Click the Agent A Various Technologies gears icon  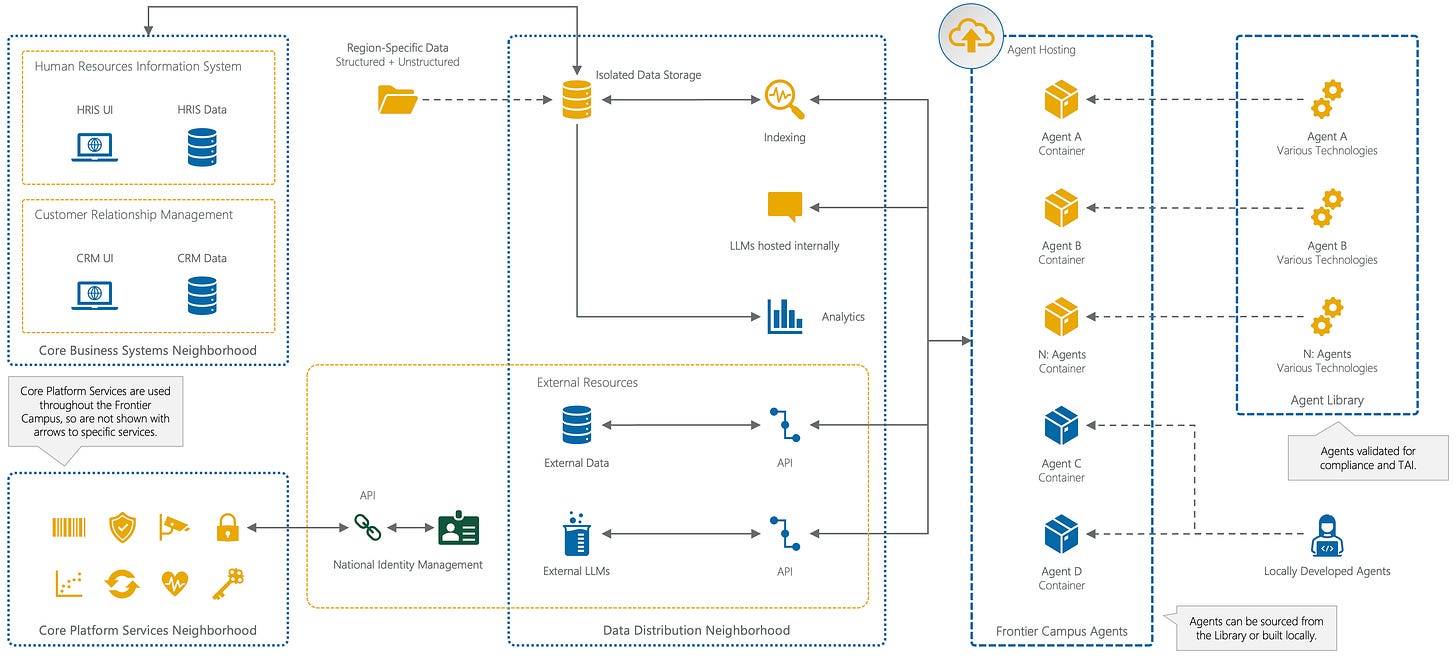click(x=1327, y=100)
